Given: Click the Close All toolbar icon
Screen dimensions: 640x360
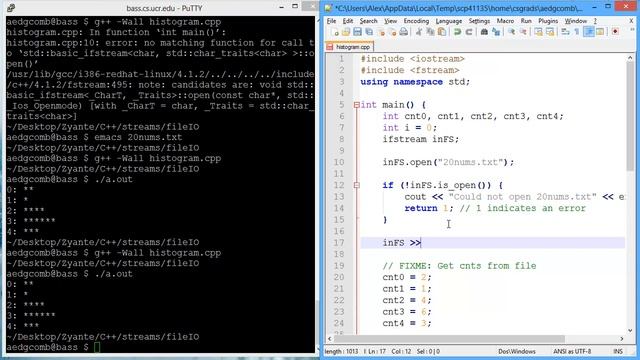Looking at the screenshot, I should pyautogui.click(x=392, y=32).
